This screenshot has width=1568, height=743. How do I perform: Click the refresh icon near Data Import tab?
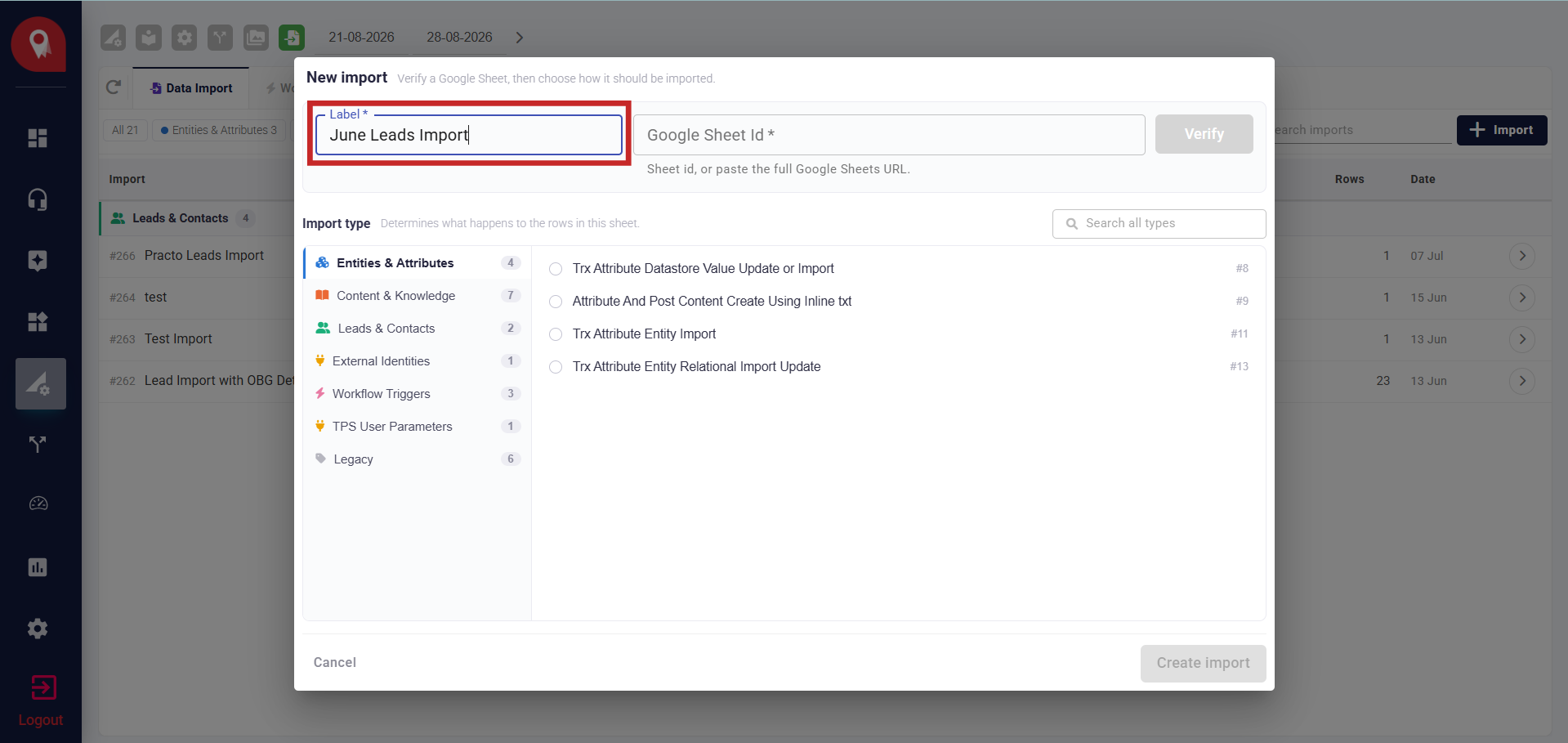[114, 87]
